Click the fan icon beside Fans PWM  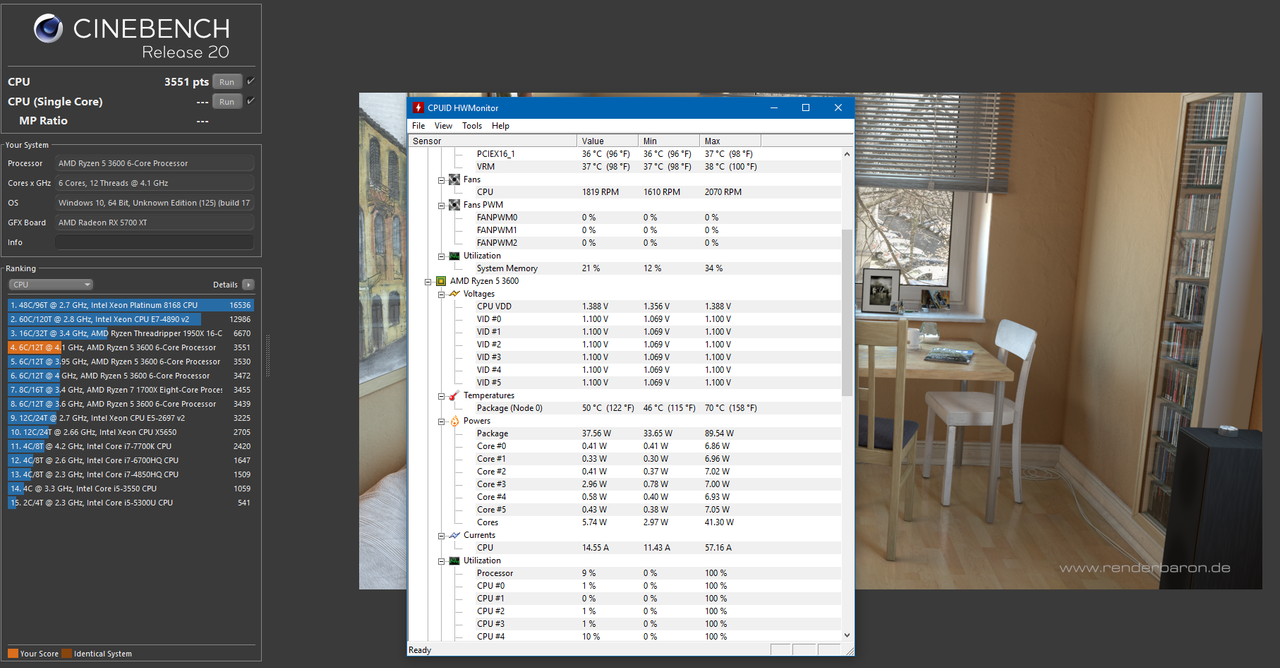tap(454, 205)
